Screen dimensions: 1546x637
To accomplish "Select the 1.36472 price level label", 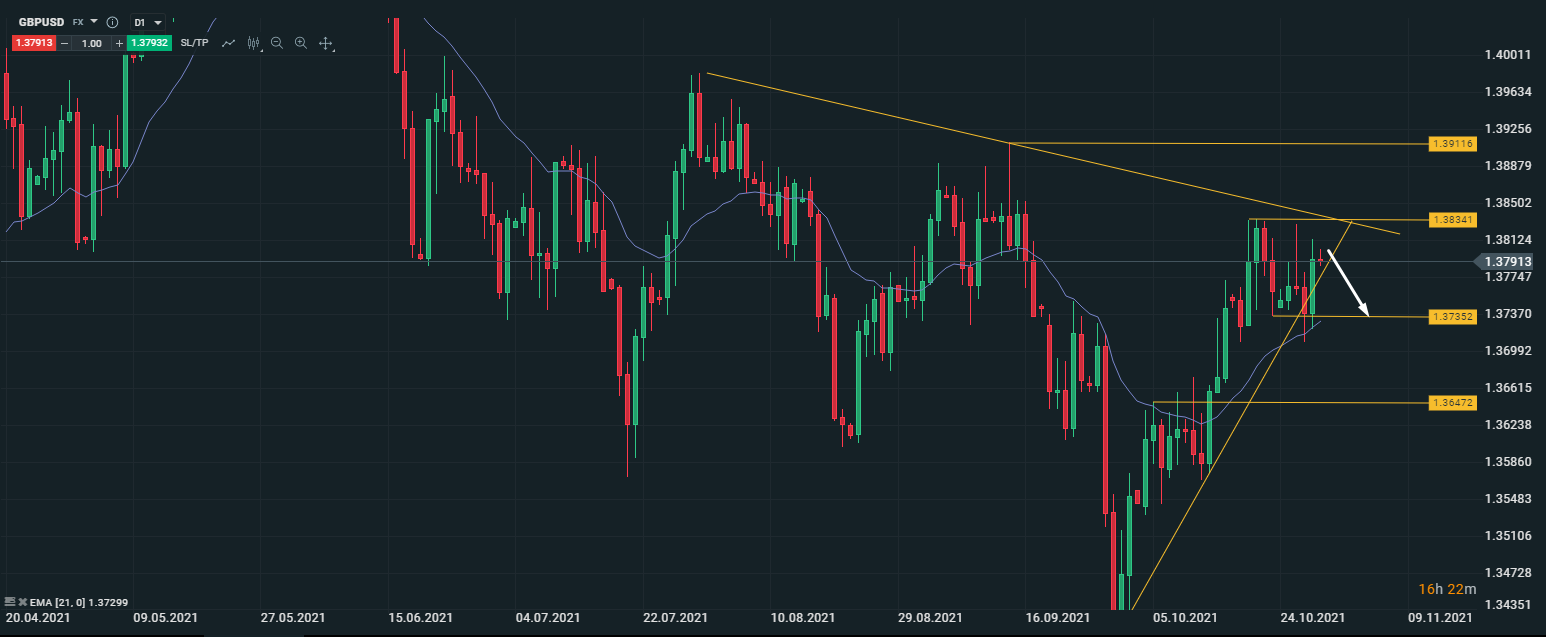I will [1453, 403].
